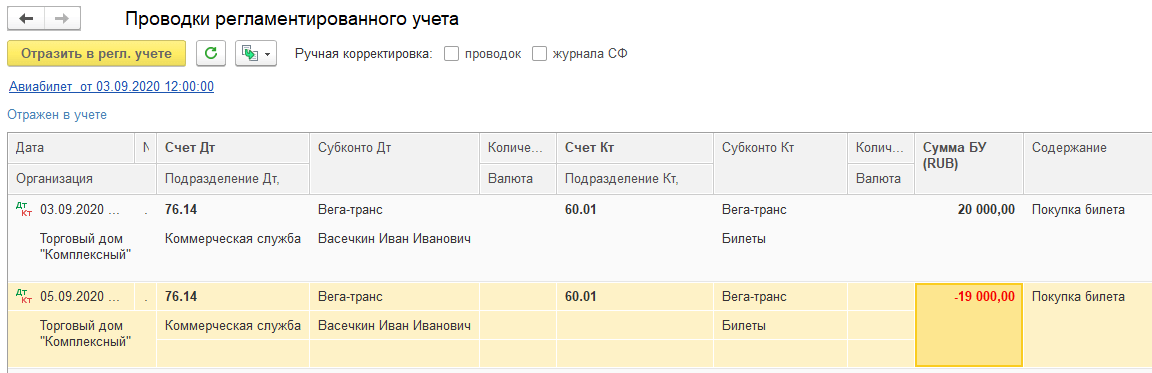Screen dimensions: 1152x373
Task: Click Отражен в учете status link
Action: click(x=57, y=115)
